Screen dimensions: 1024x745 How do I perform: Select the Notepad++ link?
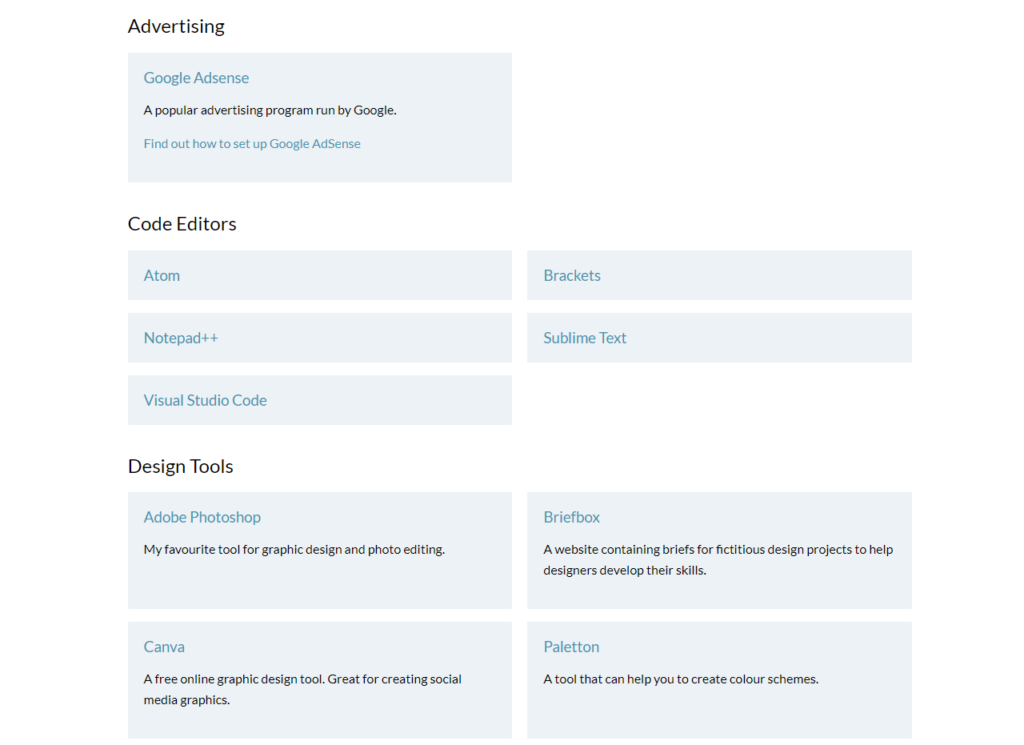point(181,338)
